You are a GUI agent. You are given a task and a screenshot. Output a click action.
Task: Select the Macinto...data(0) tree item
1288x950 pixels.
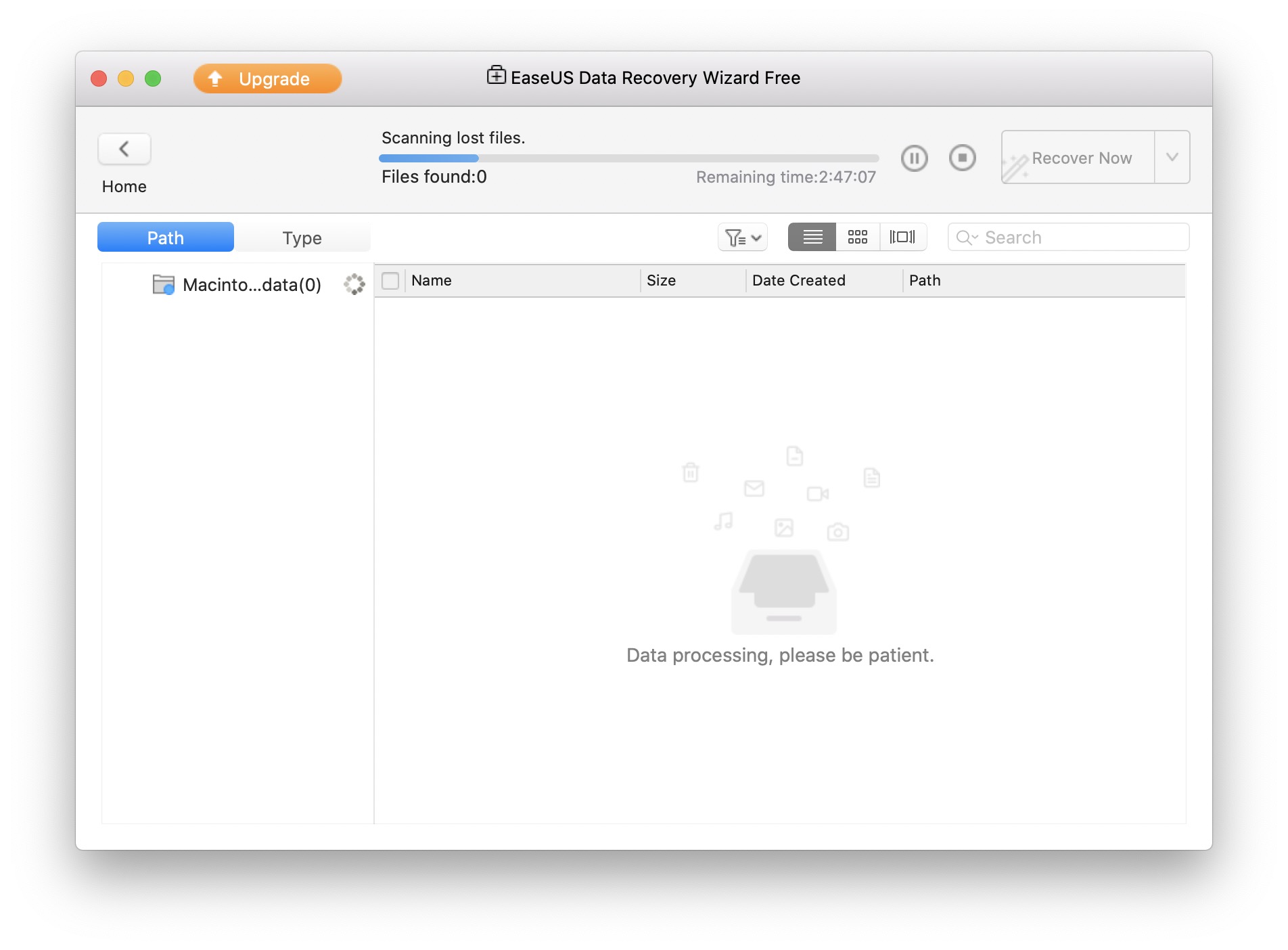click(237, 285)
